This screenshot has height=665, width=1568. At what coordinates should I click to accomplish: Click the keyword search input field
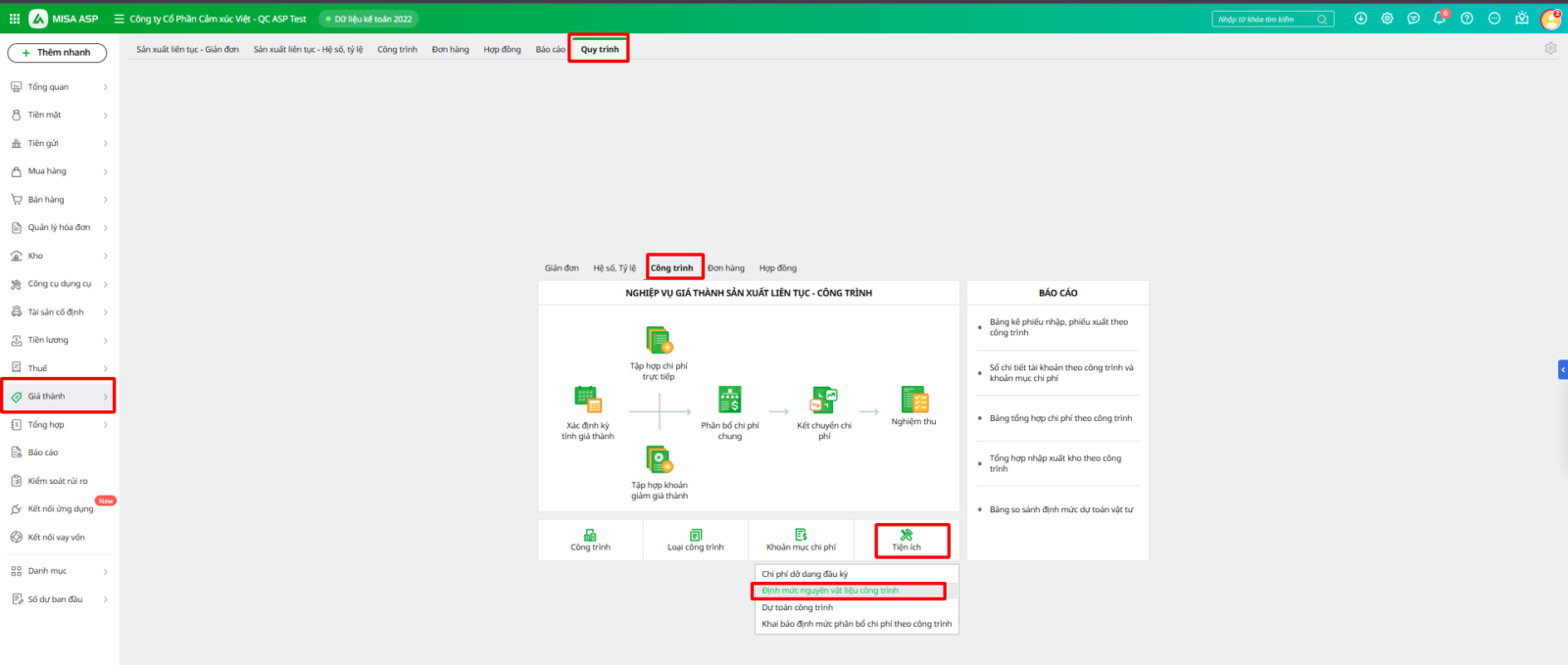click(1264, 19)
